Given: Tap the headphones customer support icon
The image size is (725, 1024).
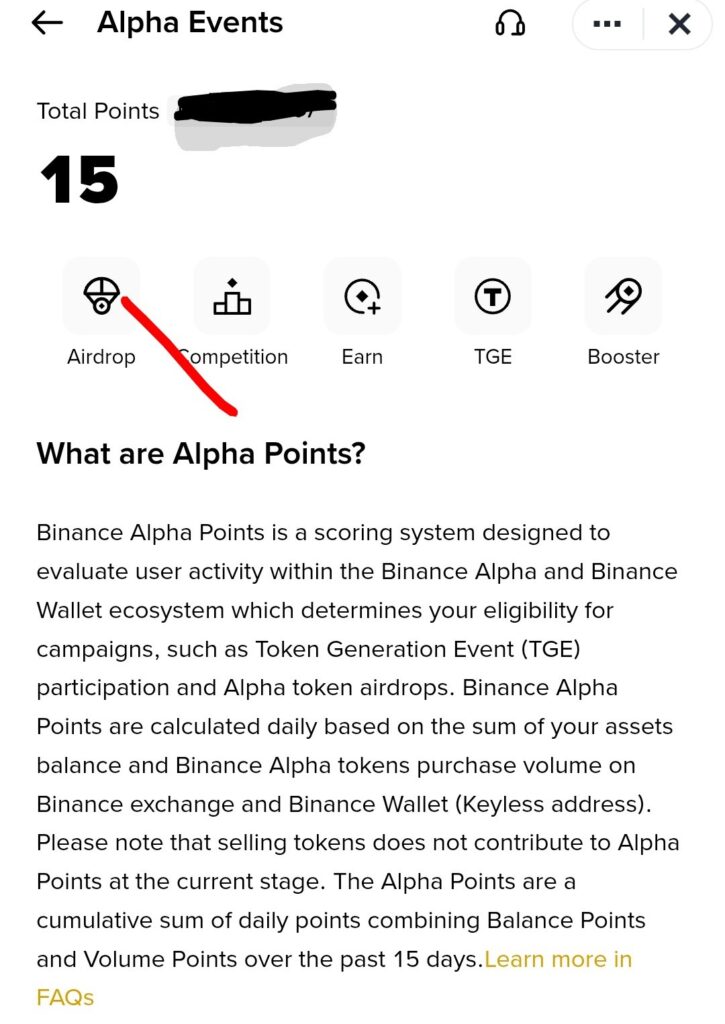Looking at the screenshot, I should tap(510, 23).
